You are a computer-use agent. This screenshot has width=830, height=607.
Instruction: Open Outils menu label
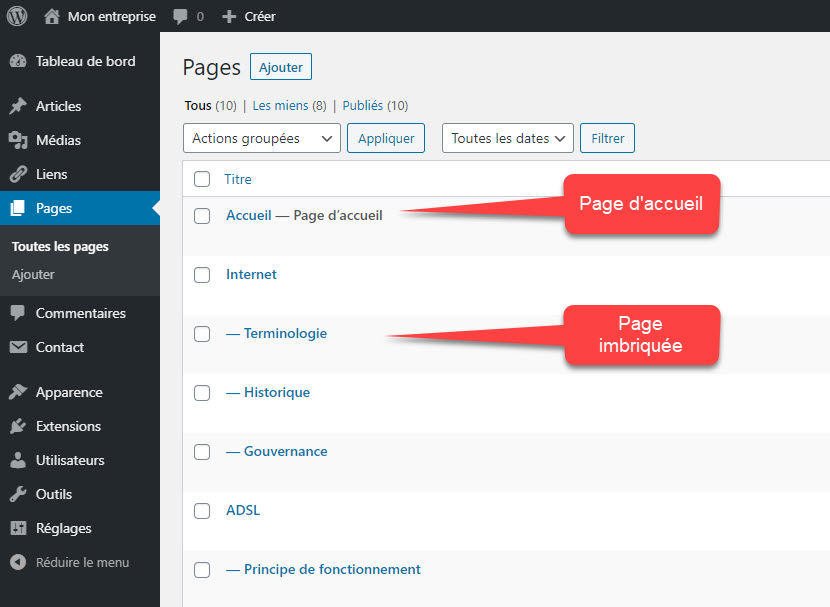53,494
